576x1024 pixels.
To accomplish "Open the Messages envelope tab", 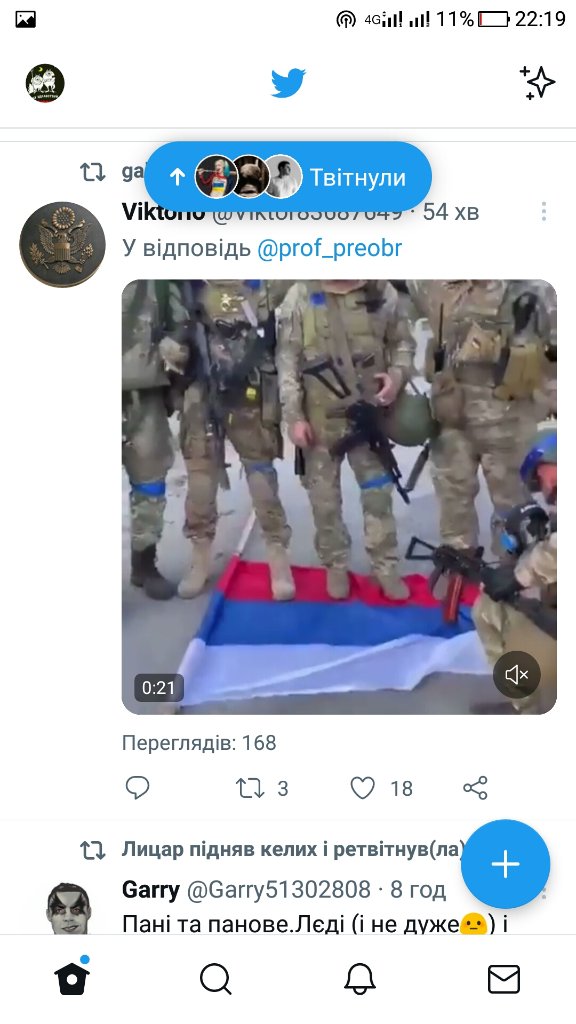I will pyautogui.click(x=504, y=979).
